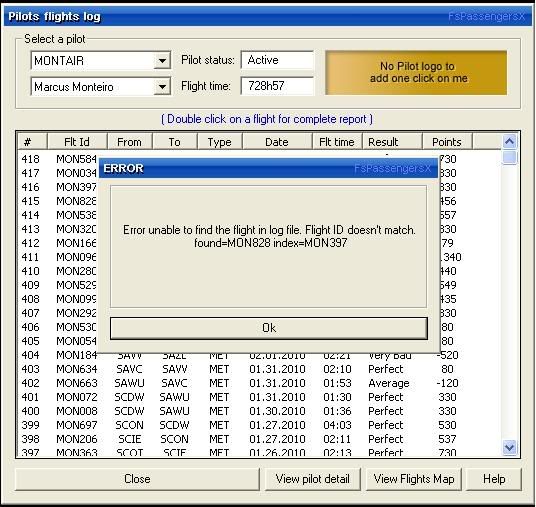536x507 pixels.
Task: Open View Flights Map
Action: point(414,479)
